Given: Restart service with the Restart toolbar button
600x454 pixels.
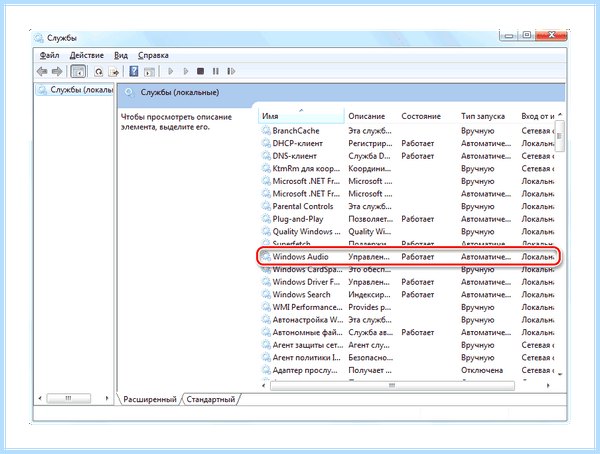Looking at the screenshot, I should (x=231, y=71).
